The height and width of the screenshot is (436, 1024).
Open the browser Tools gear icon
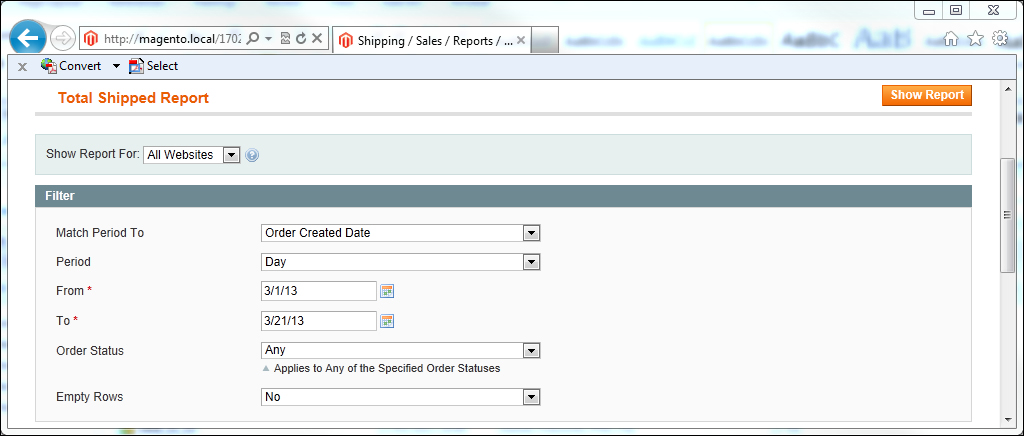[999, 39]
